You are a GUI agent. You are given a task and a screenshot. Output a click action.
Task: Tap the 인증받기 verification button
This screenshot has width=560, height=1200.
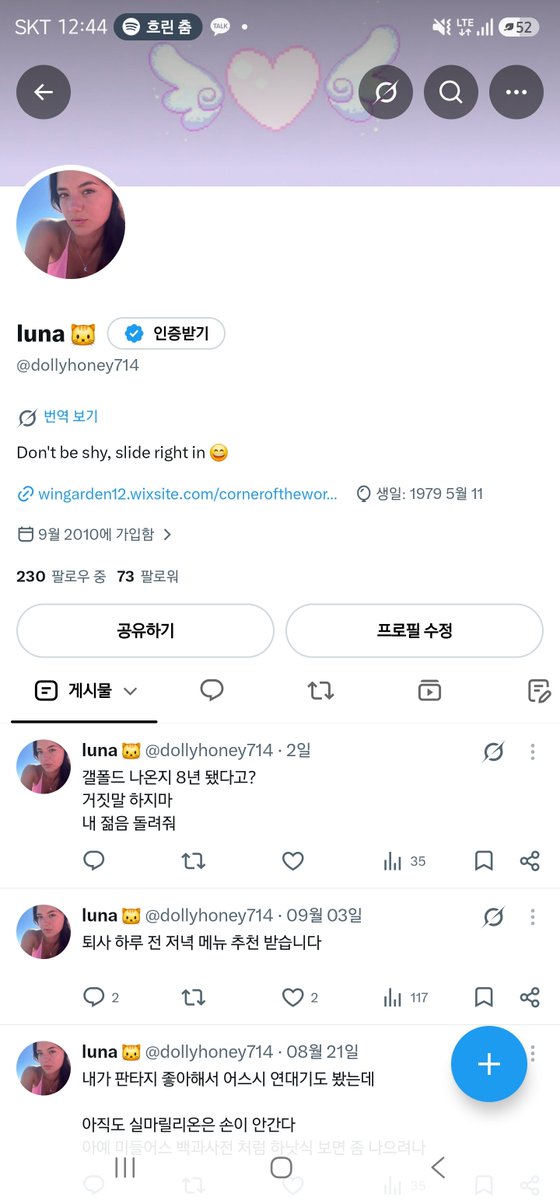coord(166,334)
